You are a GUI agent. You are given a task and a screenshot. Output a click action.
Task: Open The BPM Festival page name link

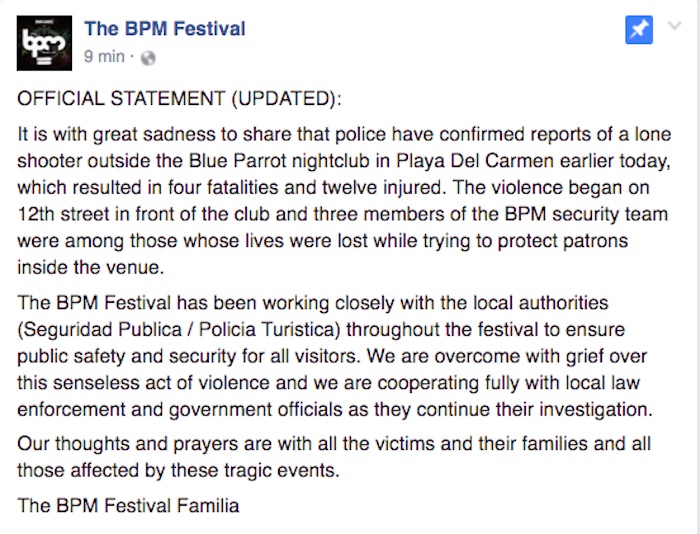point(165,28)
